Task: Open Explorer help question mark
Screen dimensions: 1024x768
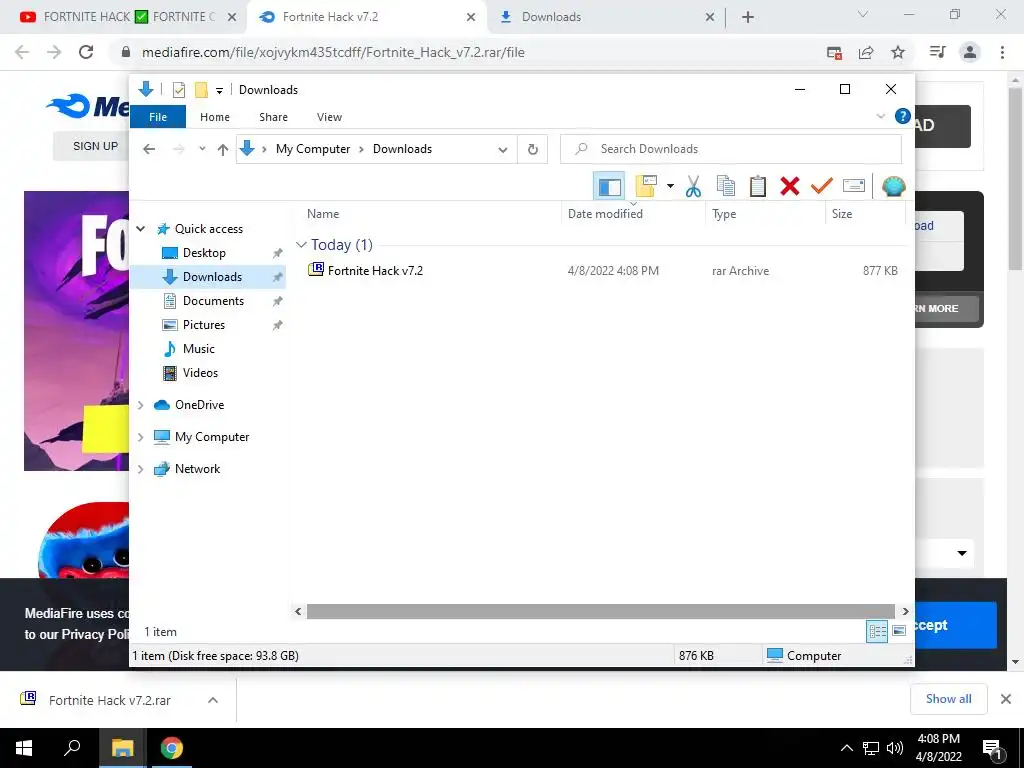Action: [x=903, y=116]
